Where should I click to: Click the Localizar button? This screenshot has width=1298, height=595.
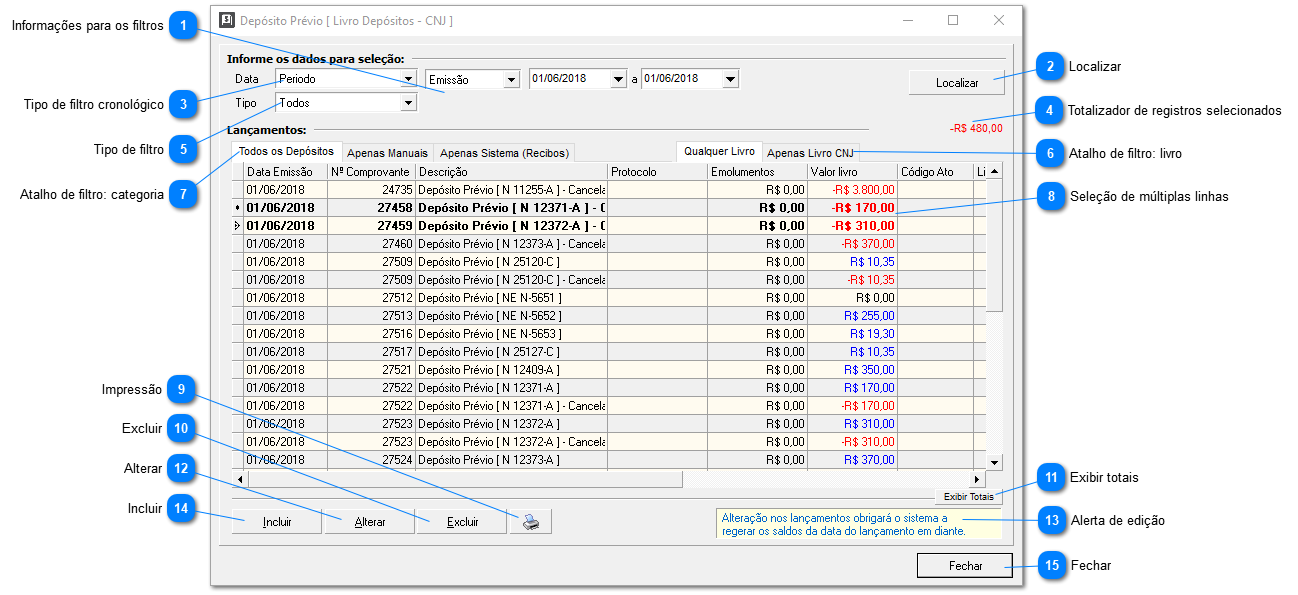tap(957, 82)
